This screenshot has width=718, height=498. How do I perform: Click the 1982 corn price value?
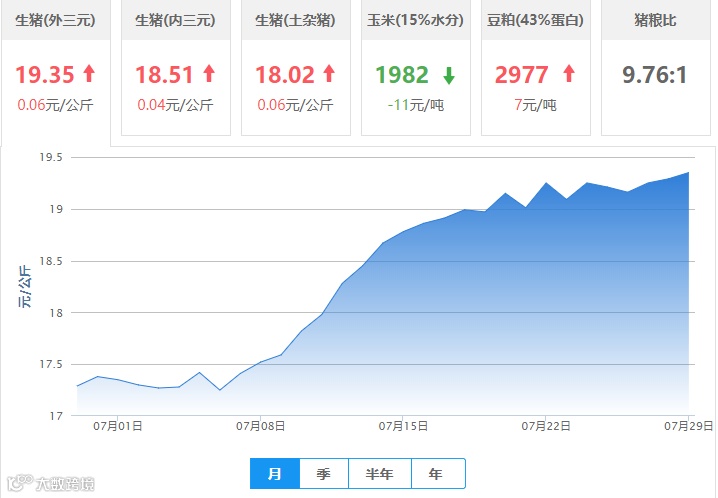pyautogui.click(x=402, y=75)
